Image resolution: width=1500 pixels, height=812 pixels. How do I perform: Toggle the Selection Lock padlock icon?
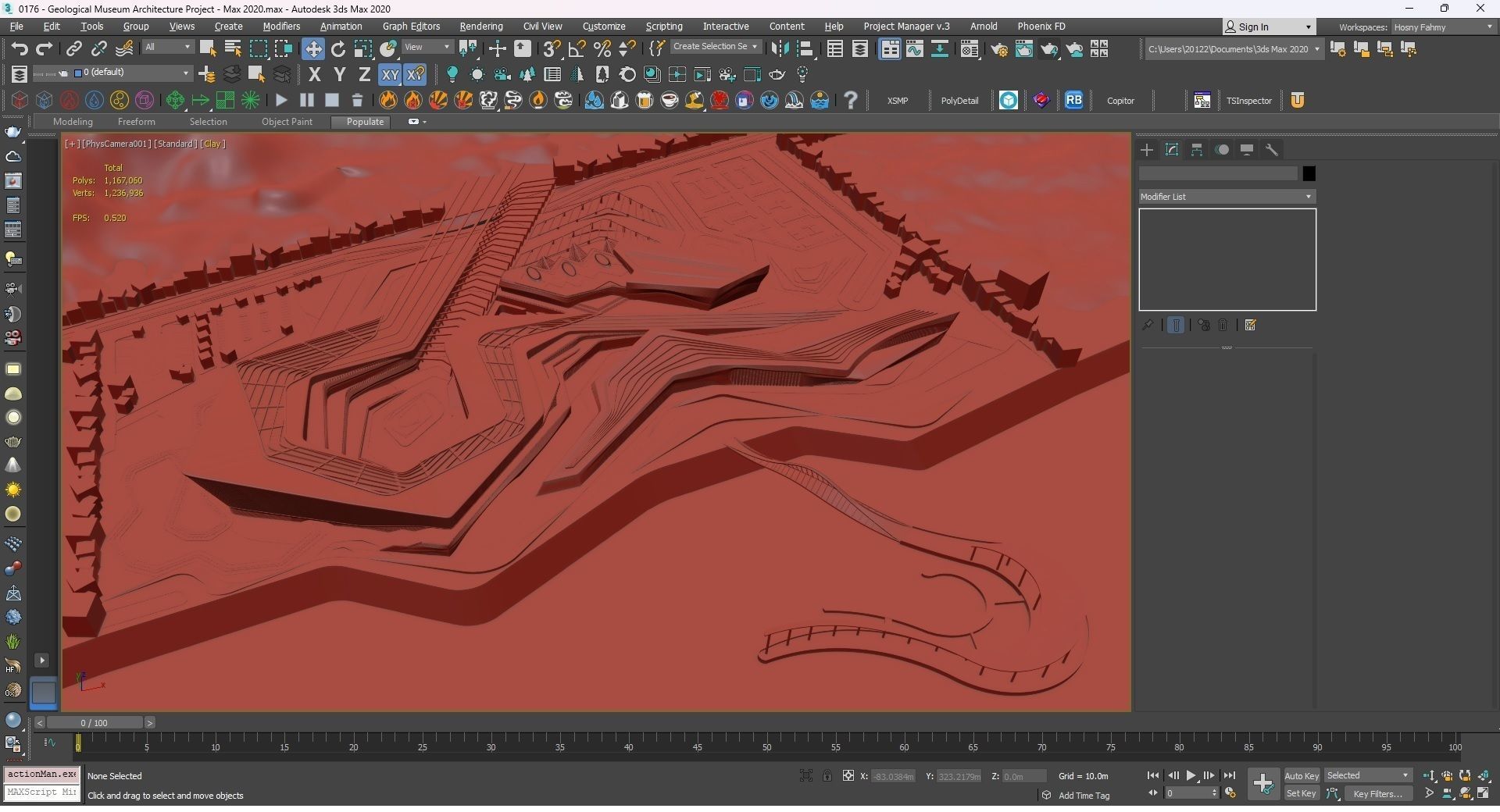click(827, 776)
